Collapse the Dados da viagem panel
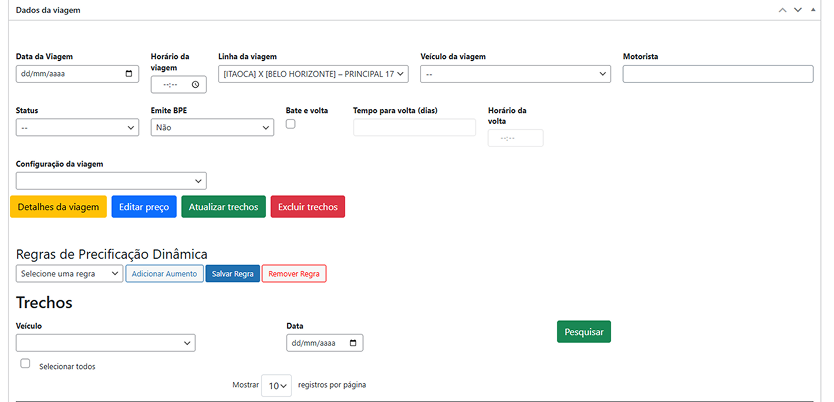This screenshot has height=402, width=834. 815,9
